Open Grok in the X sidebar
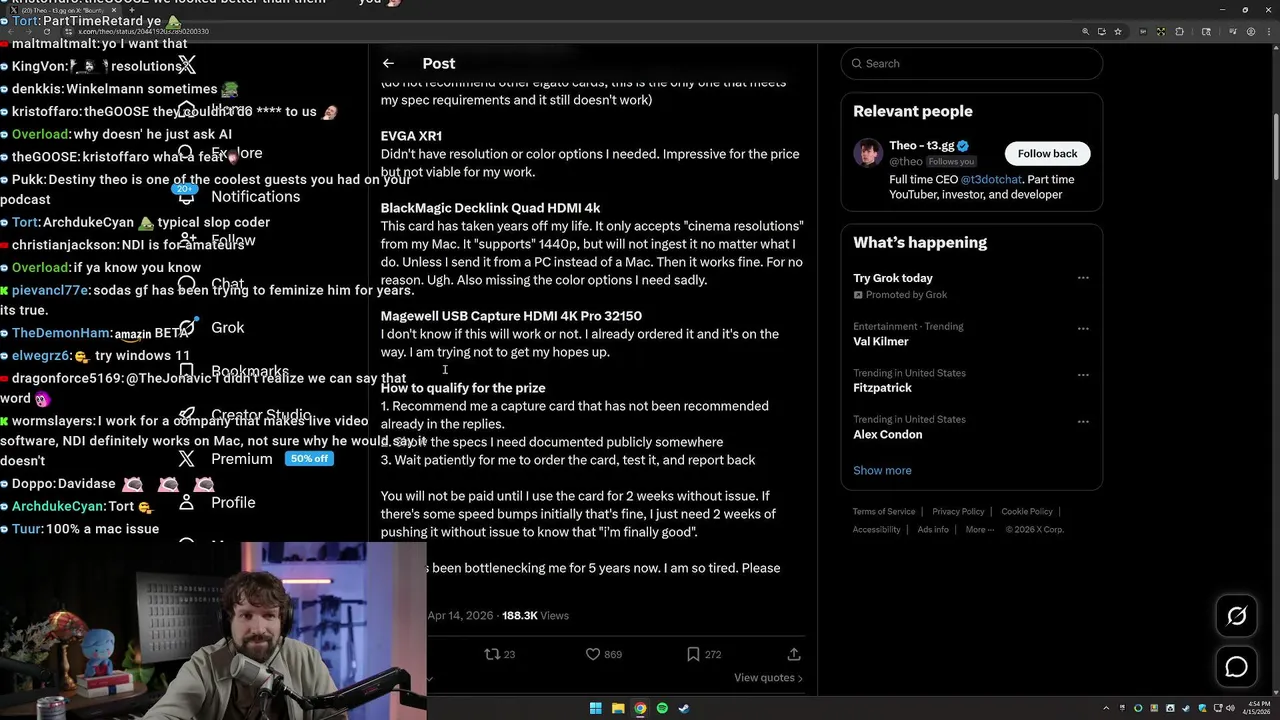This screenshot has height=720, width=1280. 211,327
